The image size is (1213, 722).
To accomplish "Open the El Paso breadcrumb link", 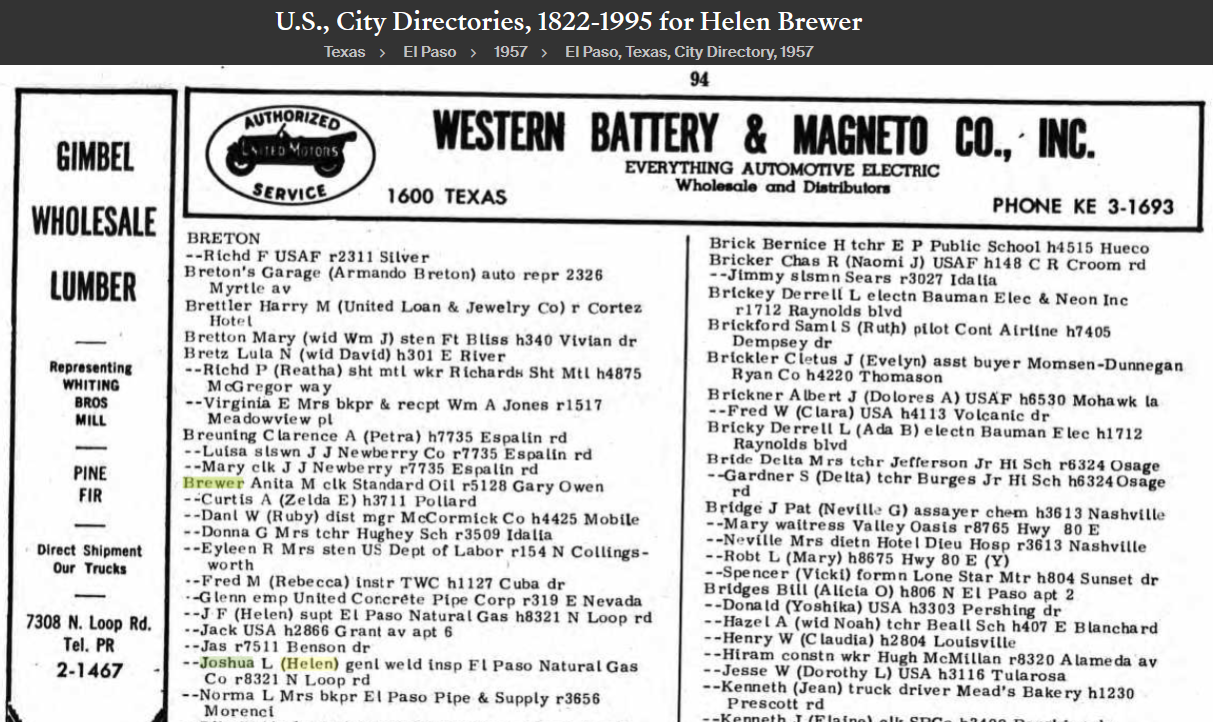I will click(437, 51).
